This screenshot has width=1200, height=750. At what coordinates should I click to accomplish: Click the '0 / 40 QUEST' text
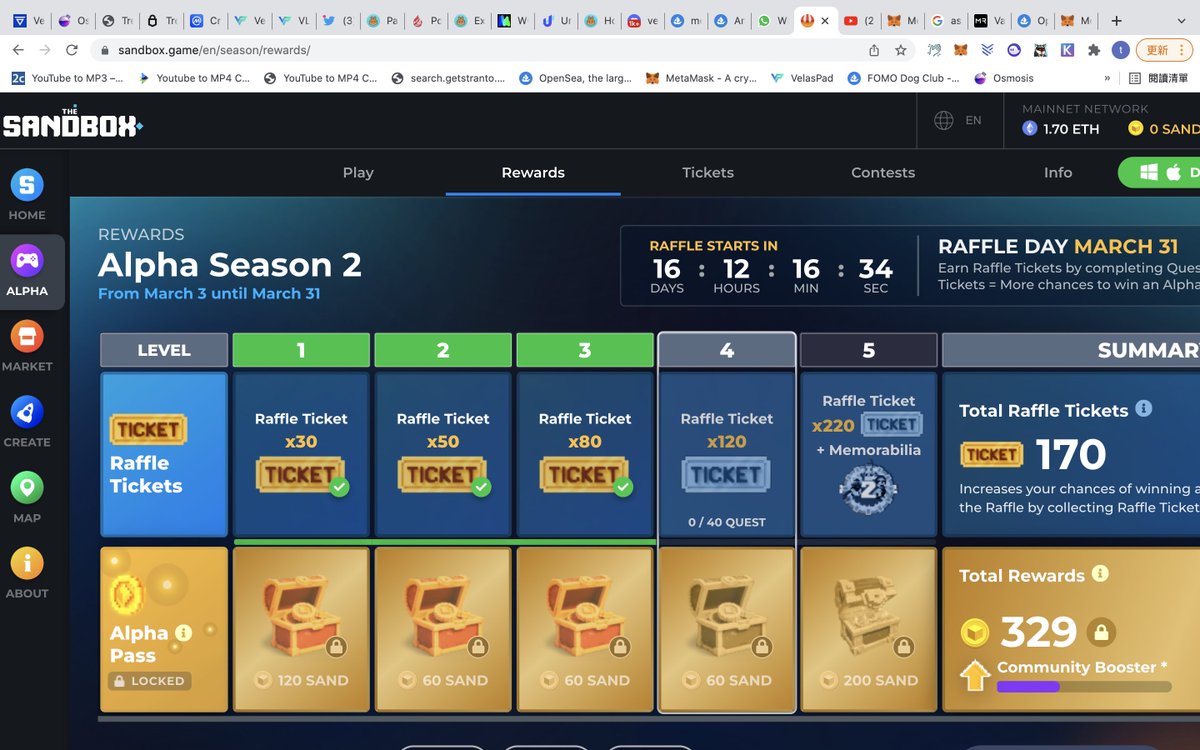tap(727, 522)
